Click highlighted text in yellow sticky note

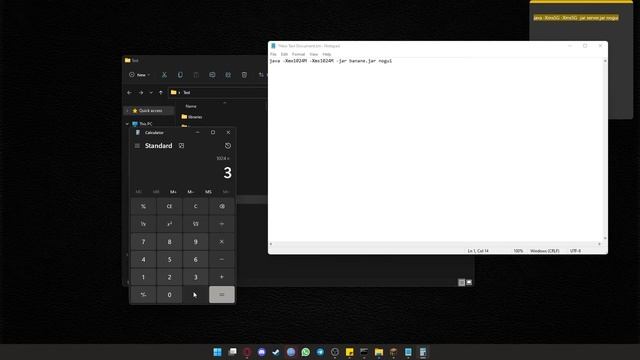[x=576, y=18]
